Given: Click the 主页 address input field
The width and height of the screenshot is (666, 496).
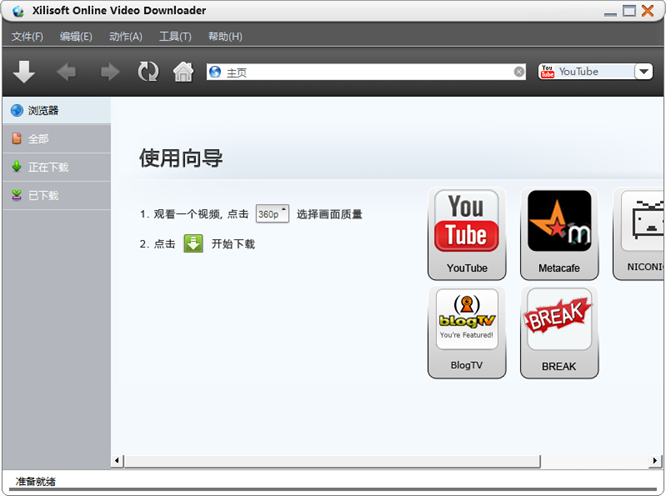Looking at the screenshot, I should click(x=366, y=72).
